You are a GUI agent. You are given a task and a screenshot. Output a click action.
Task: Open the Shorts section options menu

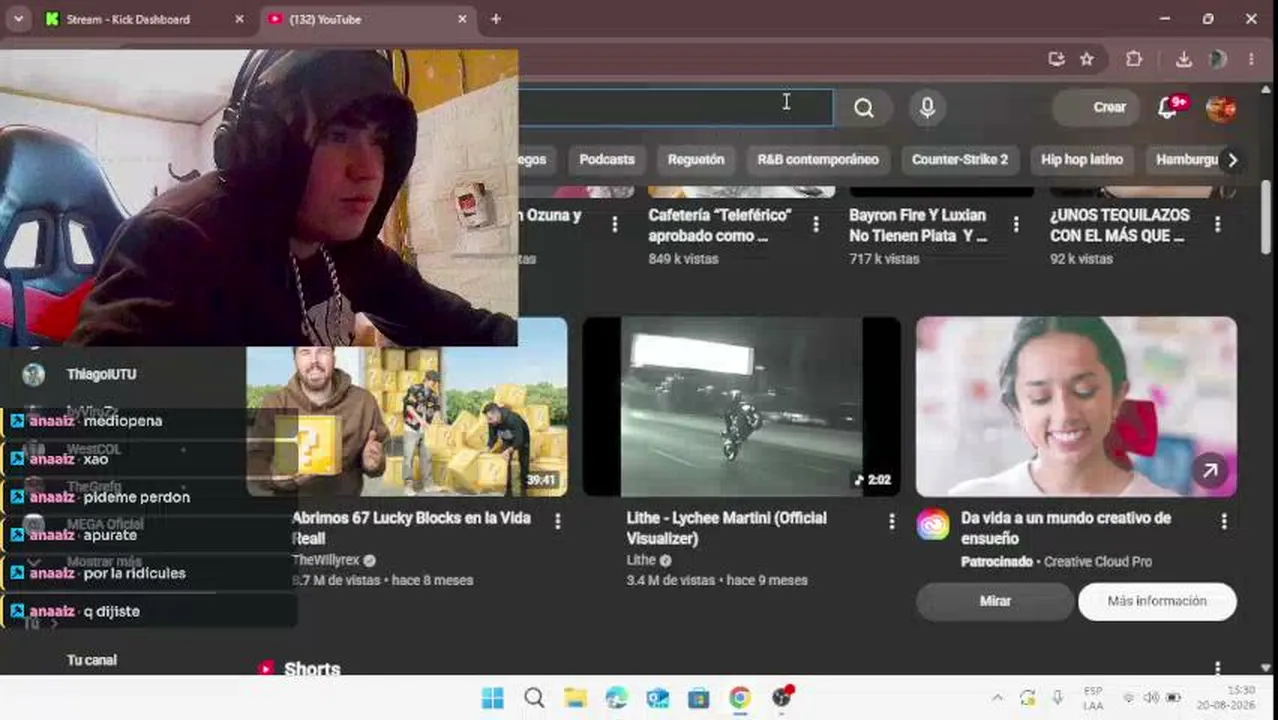point(1217,667)
